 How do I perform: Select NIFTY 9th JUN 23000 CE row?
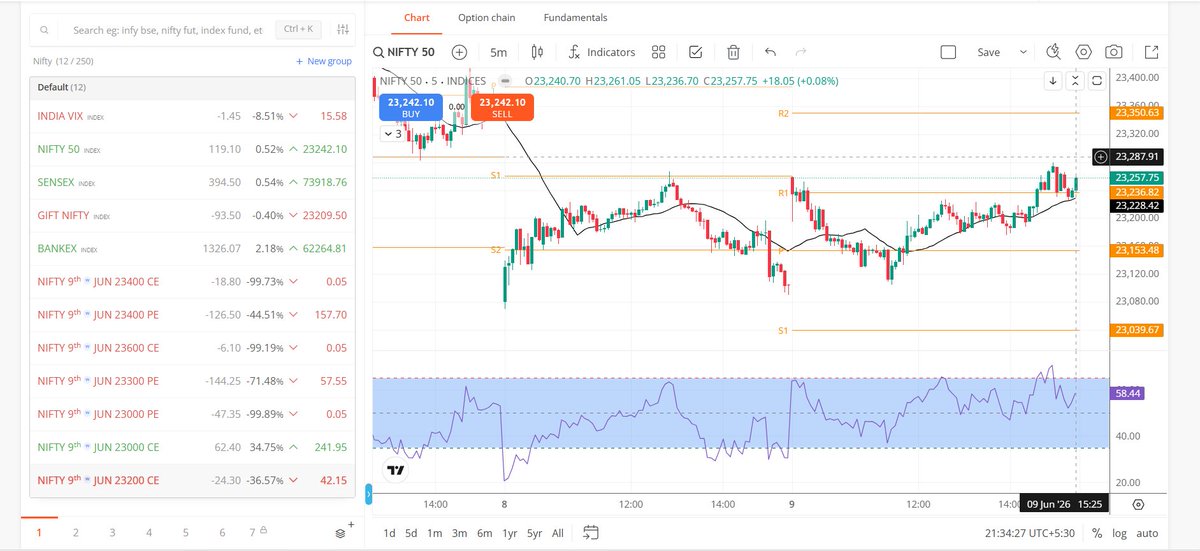pyautogui.click(x=191, y=447)
